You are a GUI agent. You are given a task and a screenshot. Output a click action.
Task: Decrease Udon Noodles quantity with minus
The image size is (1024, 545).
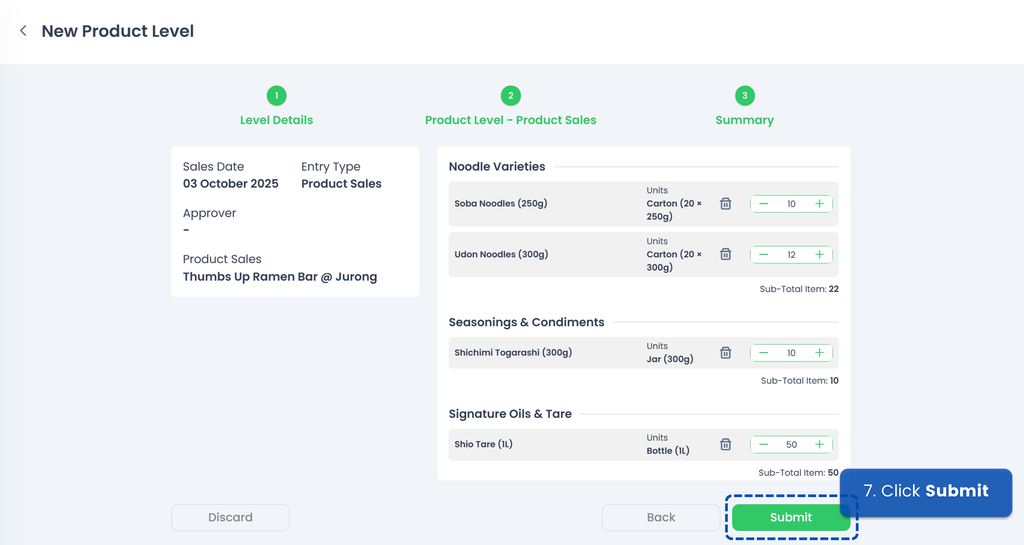[x=764, y=255]
